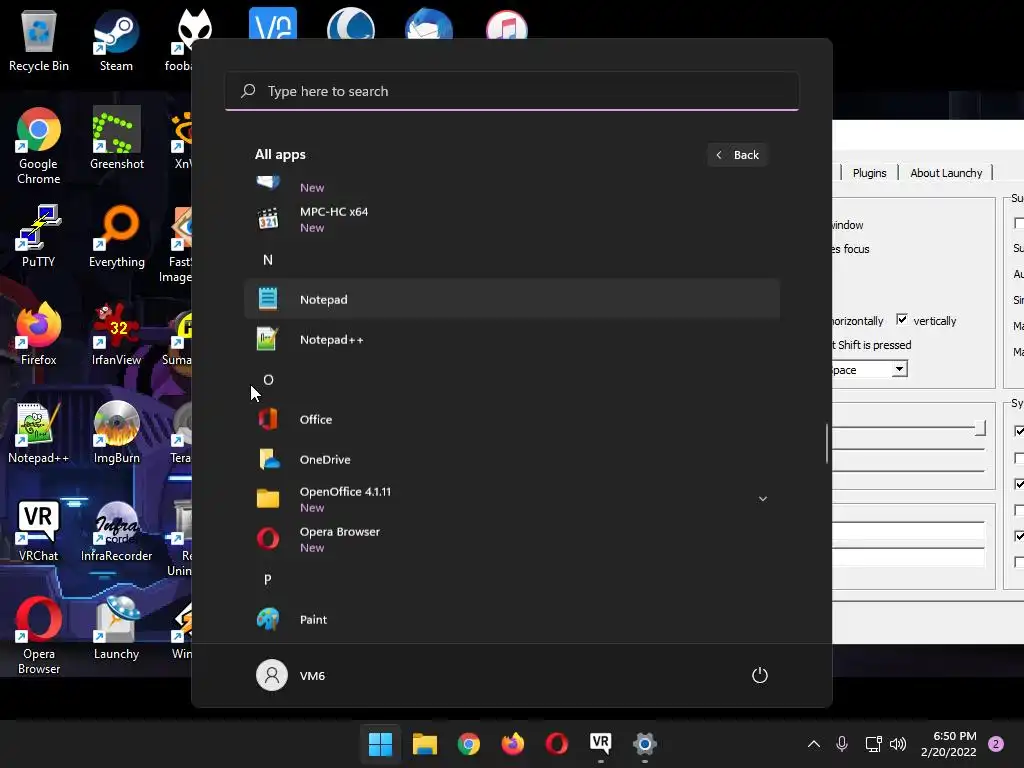Open Recycle Bin on the desktop

point(39,40)
